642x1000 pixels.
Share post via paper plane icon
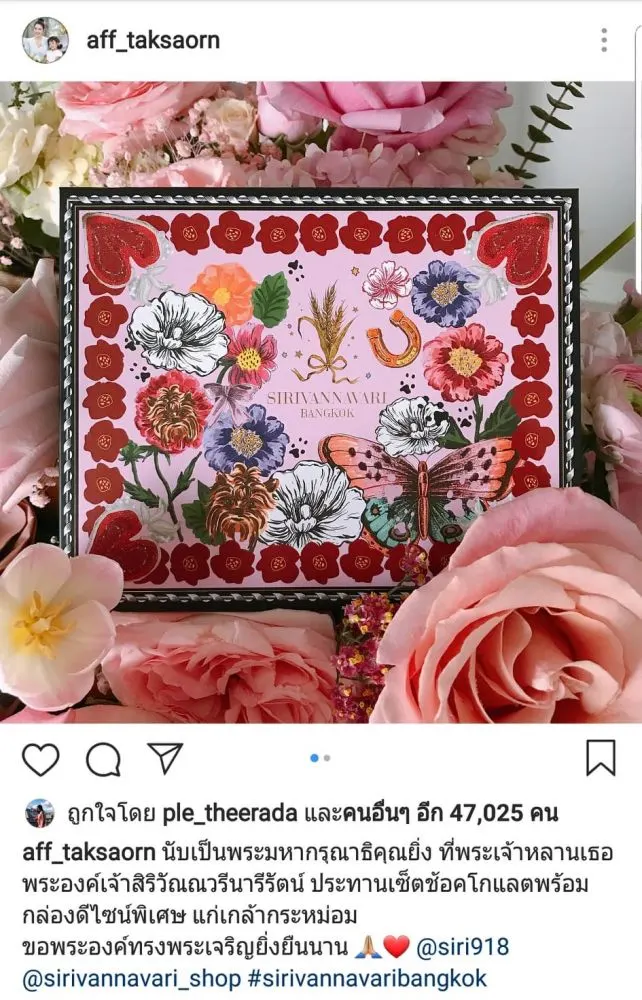165,758
